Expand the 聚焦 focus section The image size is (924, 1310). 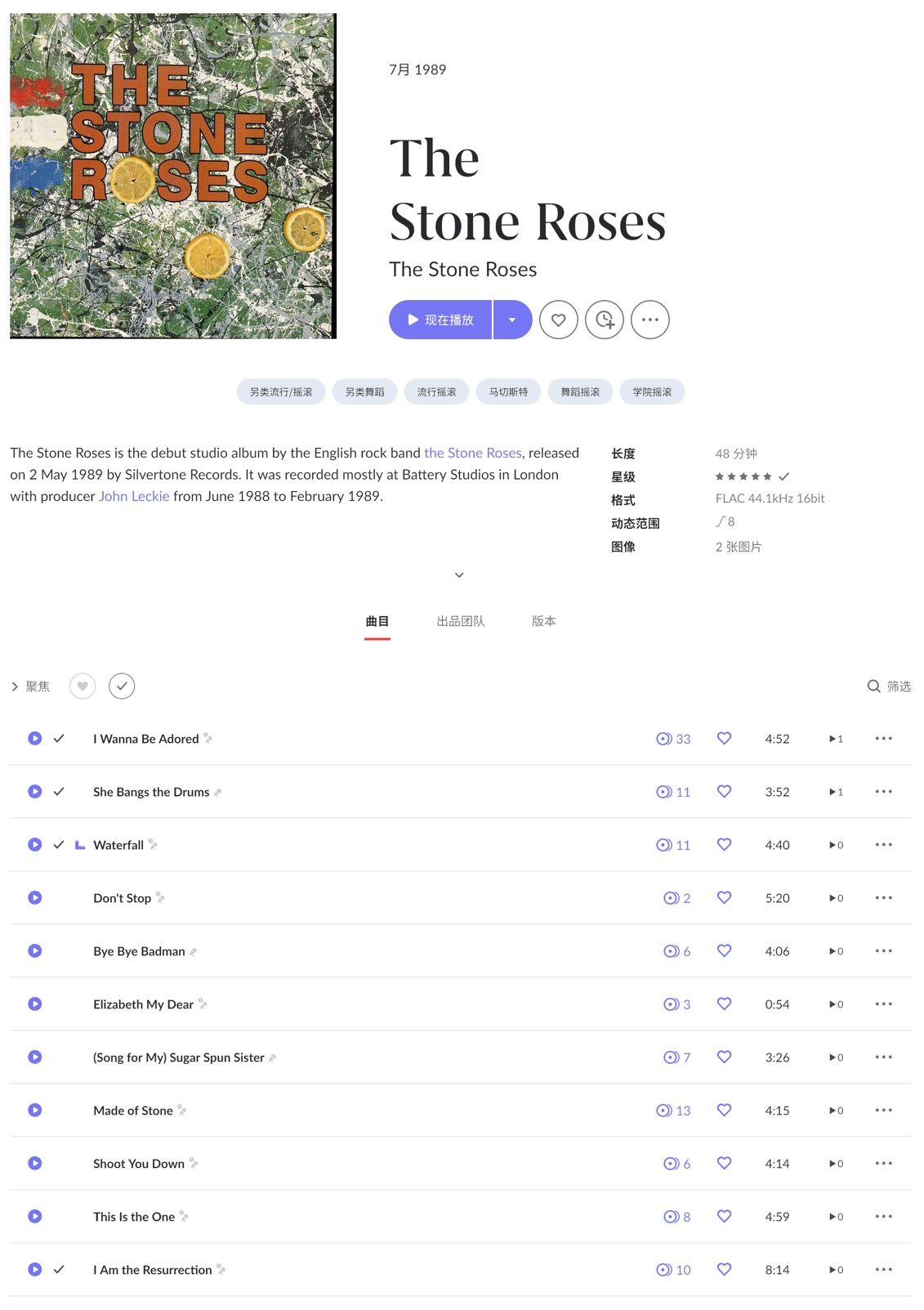tap(30, 686)
